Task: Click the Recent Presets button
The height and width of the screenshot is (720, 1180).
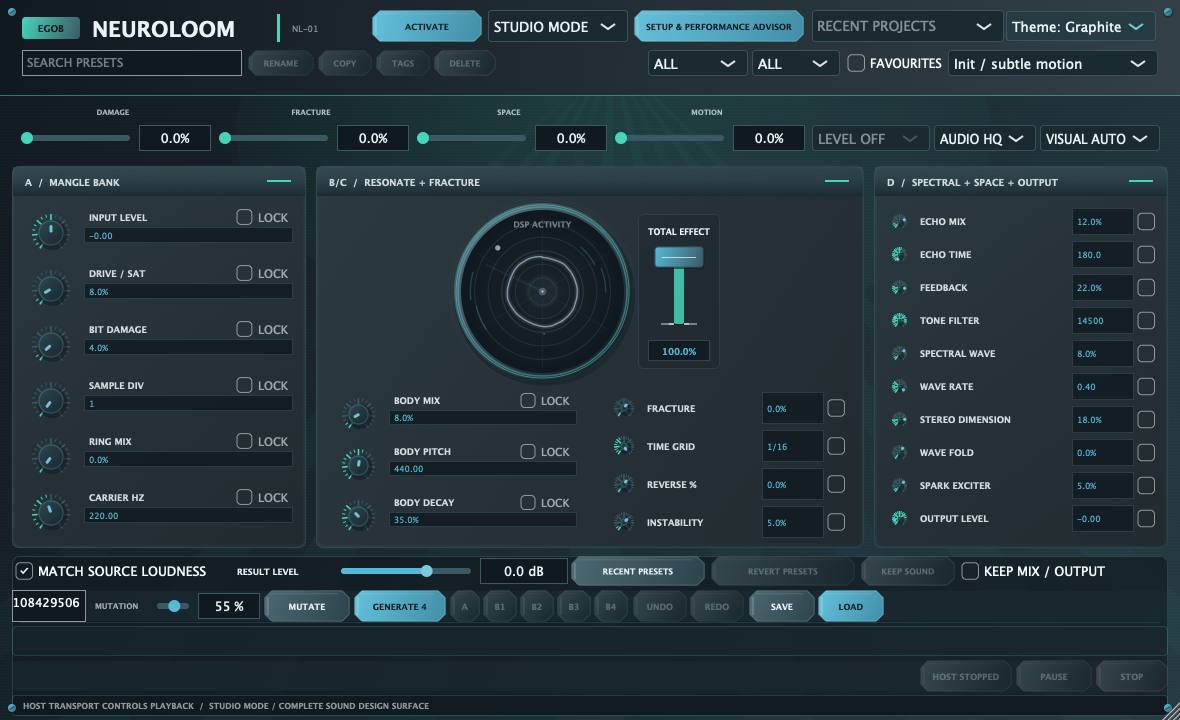Action: [x=637, y=571]
